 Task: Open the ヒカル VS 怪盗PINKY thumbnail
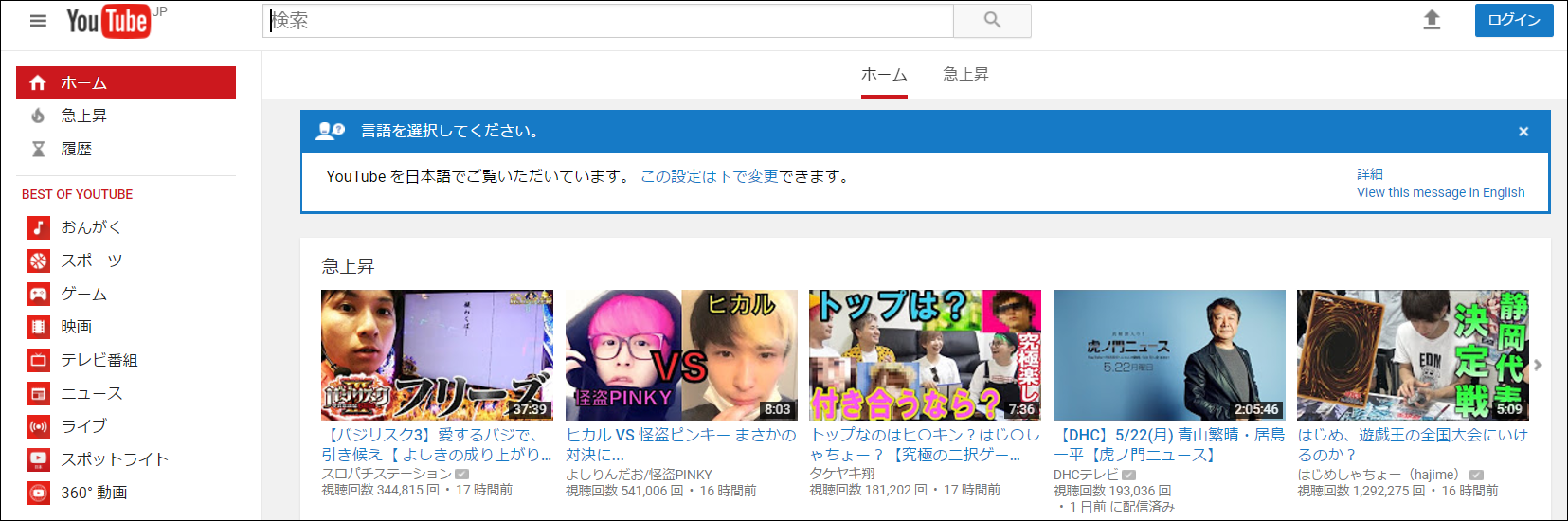pyautogui.click(x=681, y=355)
